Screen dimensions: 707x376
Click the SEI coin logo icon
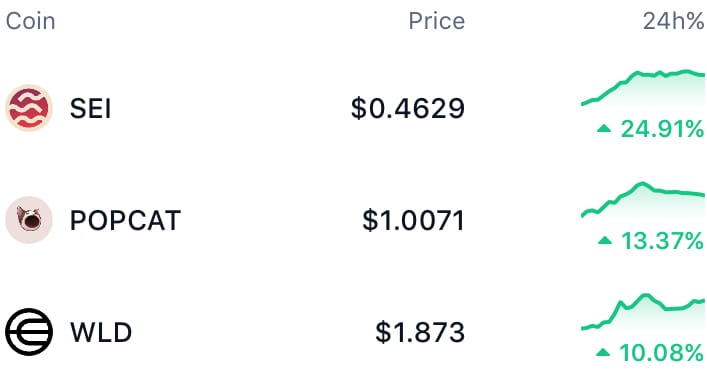pyautogui.click(x=29, y=108)
